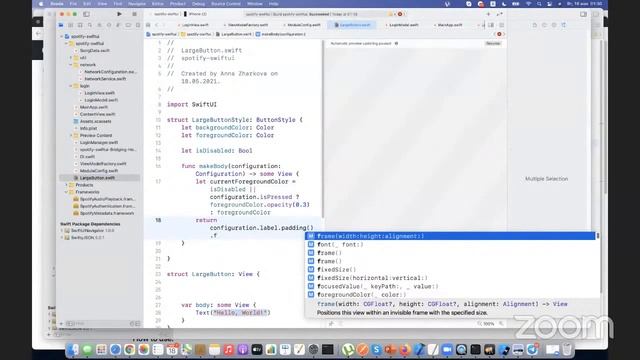
Task: Open the Product menu in menu bar
Action: tap(178, 4)
